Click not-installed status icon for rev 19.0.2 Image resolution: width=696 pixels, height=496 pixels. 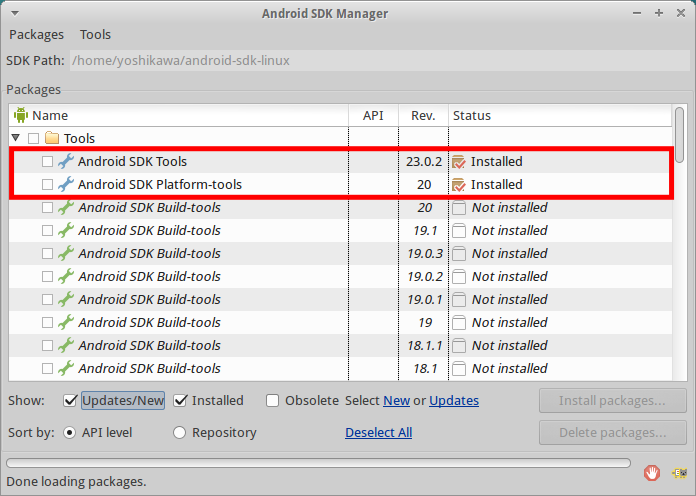click(459, 277)
